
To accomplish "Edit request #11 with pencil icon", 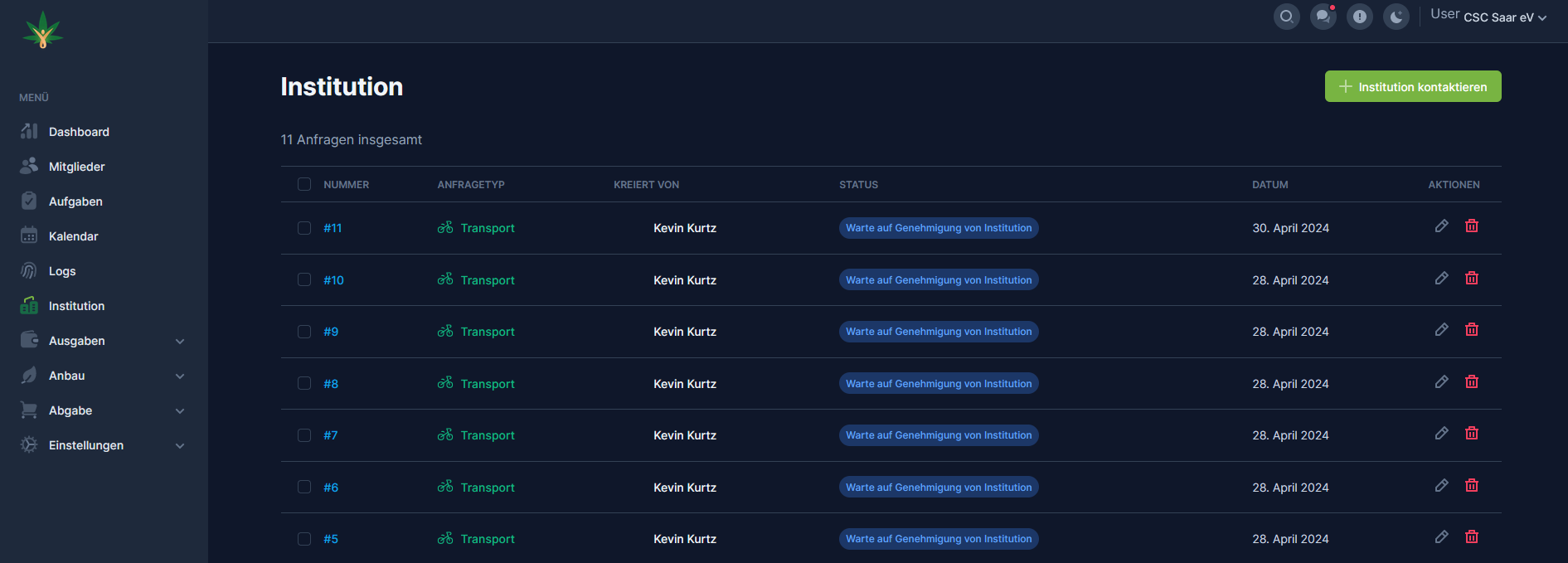I will [1441, 226].
